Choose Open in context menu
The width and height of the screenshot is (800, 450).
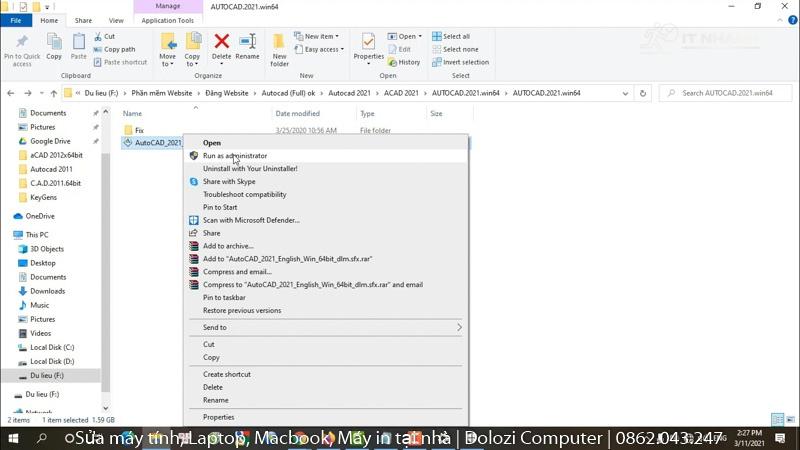coord(212,143)
